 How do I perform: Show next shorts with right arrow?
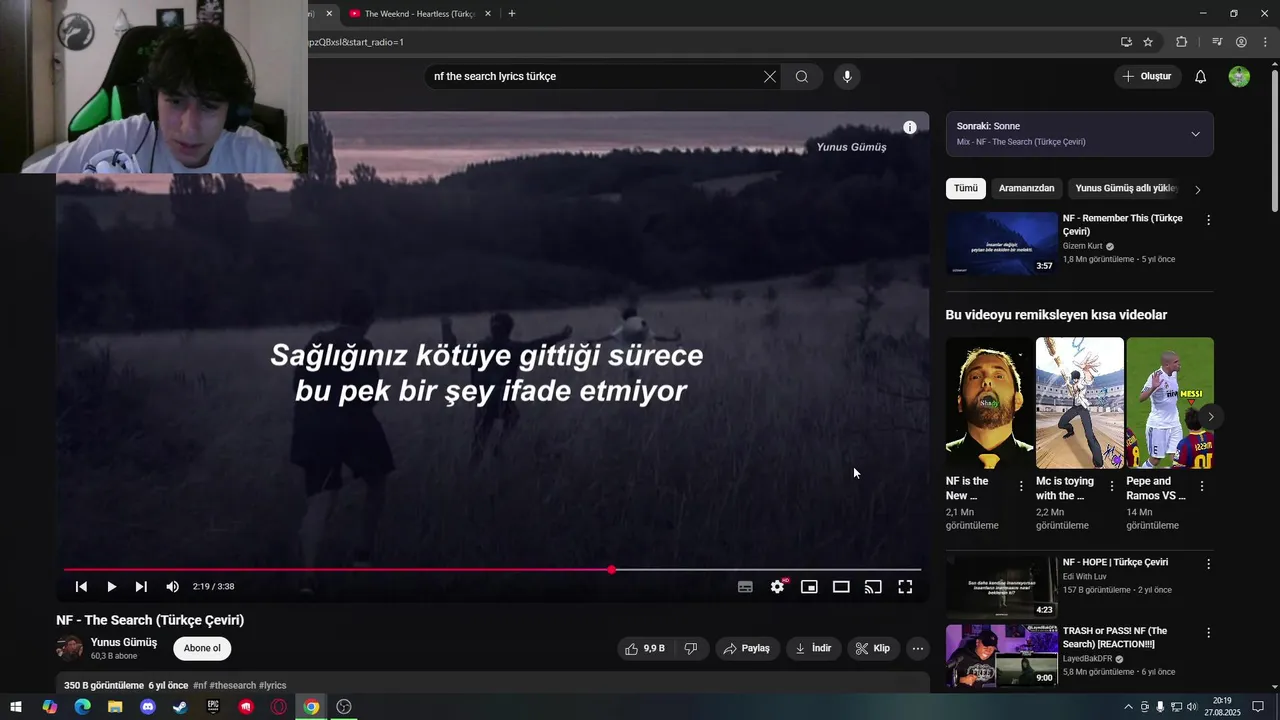pyautogui.click(x=1211, y=417)
